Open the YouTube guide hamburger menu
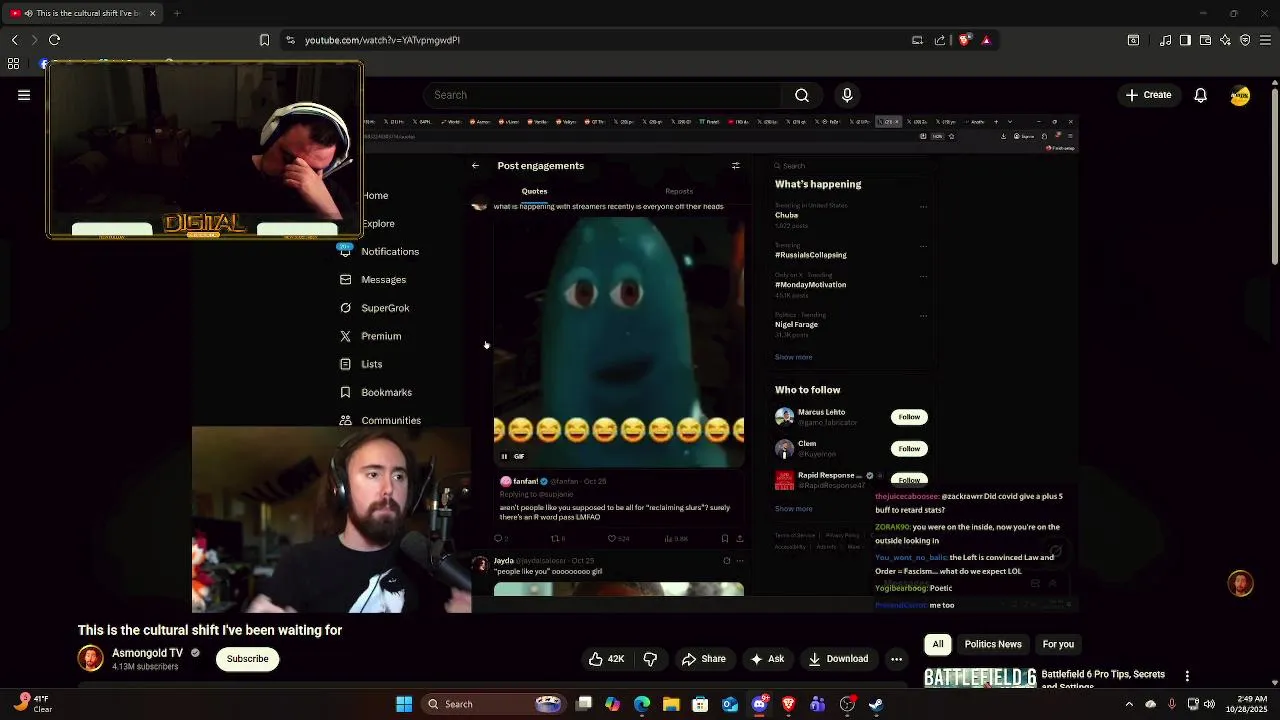Image resolution: width=1280 pixels, height=720 pixels. click(x=24, y=95)
